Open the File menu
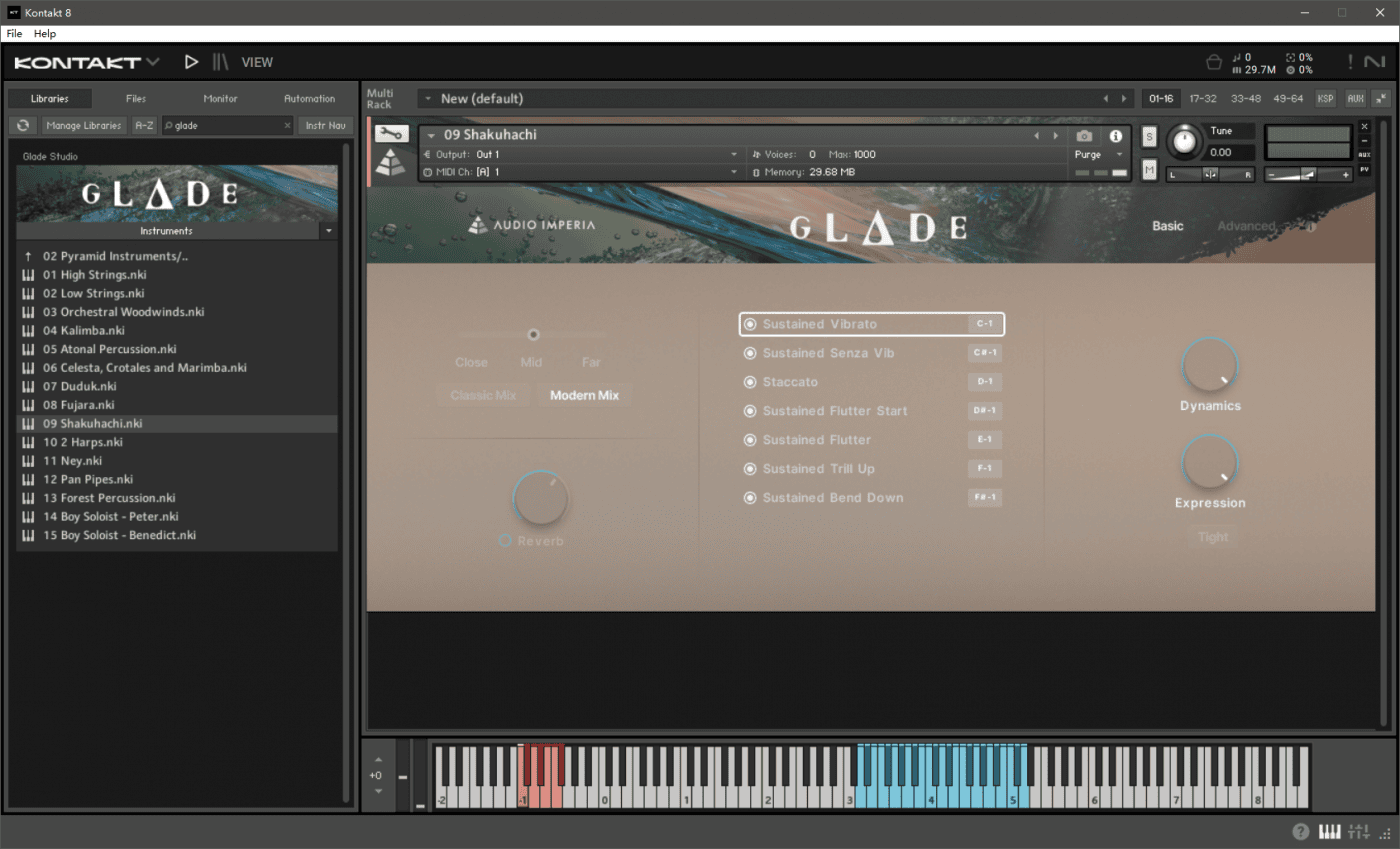Image resolution: width=1400 pixels, height=849 pixels. coord(14,34)
